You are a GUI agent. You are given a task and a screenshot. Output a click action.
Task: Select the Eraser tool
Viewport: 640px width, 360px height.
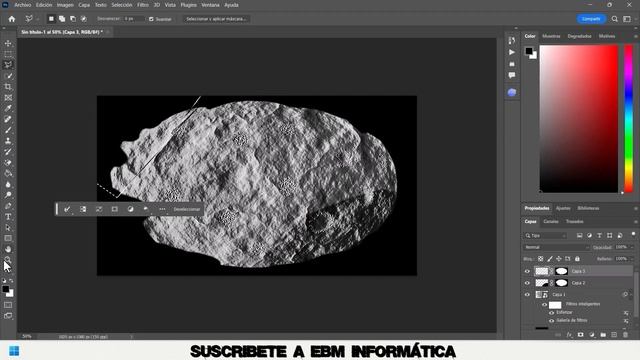tap(8, 162)
